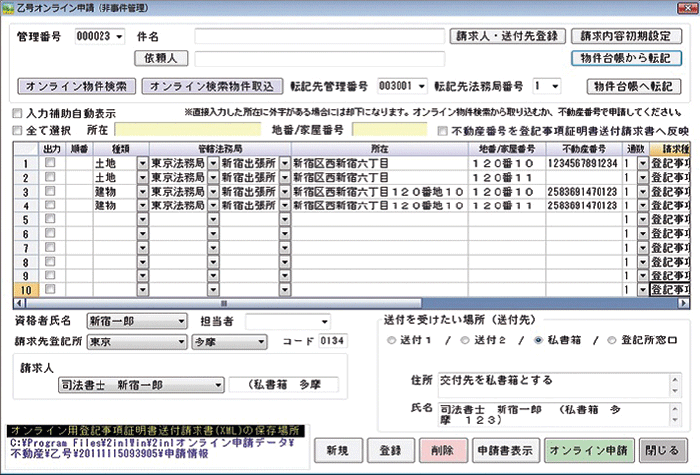Choose the 登記所窓口 radio option

tap(613, 340)
